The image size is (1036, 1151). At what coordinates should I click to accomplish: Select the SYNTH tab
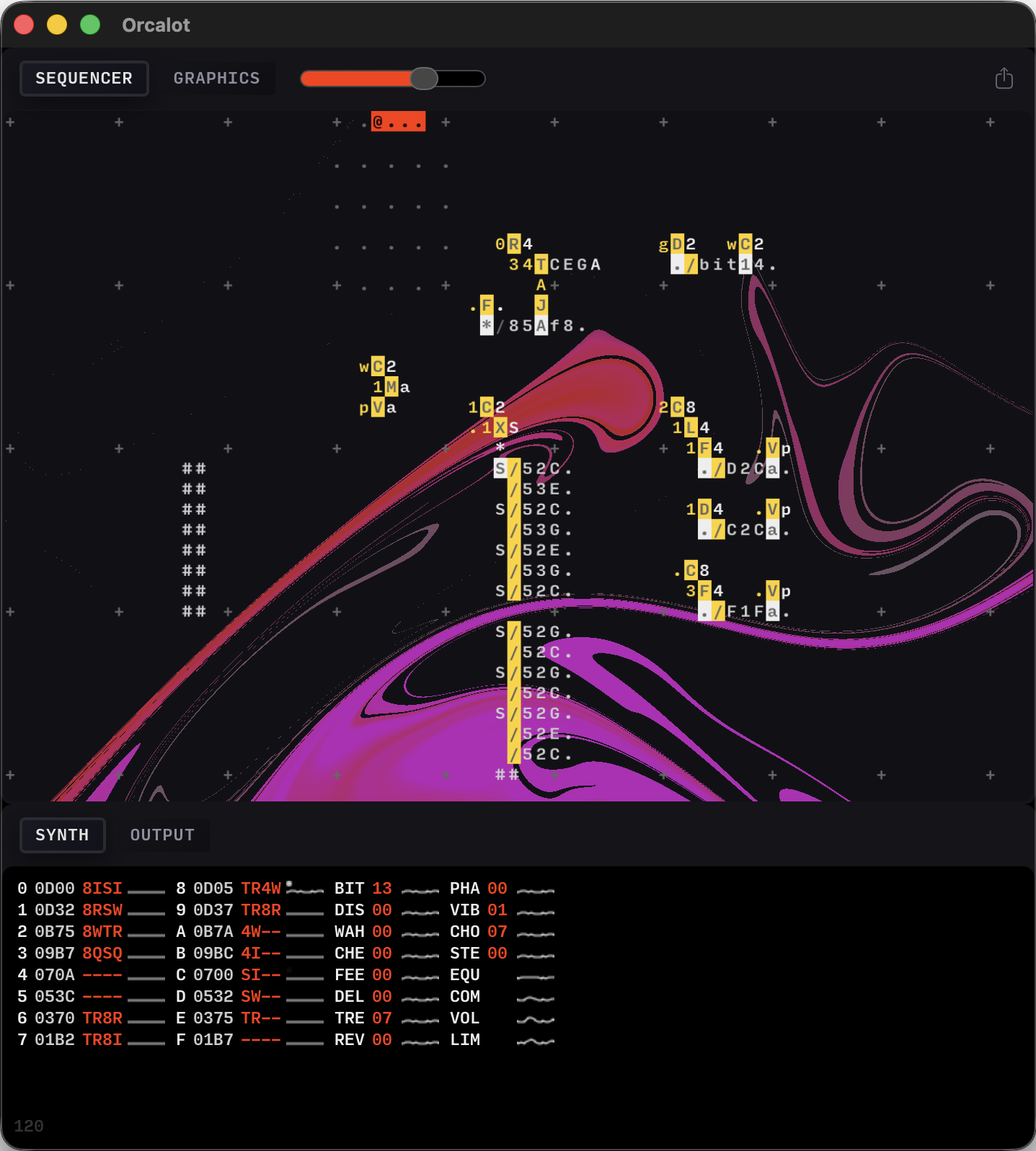(x=63, y=835)
